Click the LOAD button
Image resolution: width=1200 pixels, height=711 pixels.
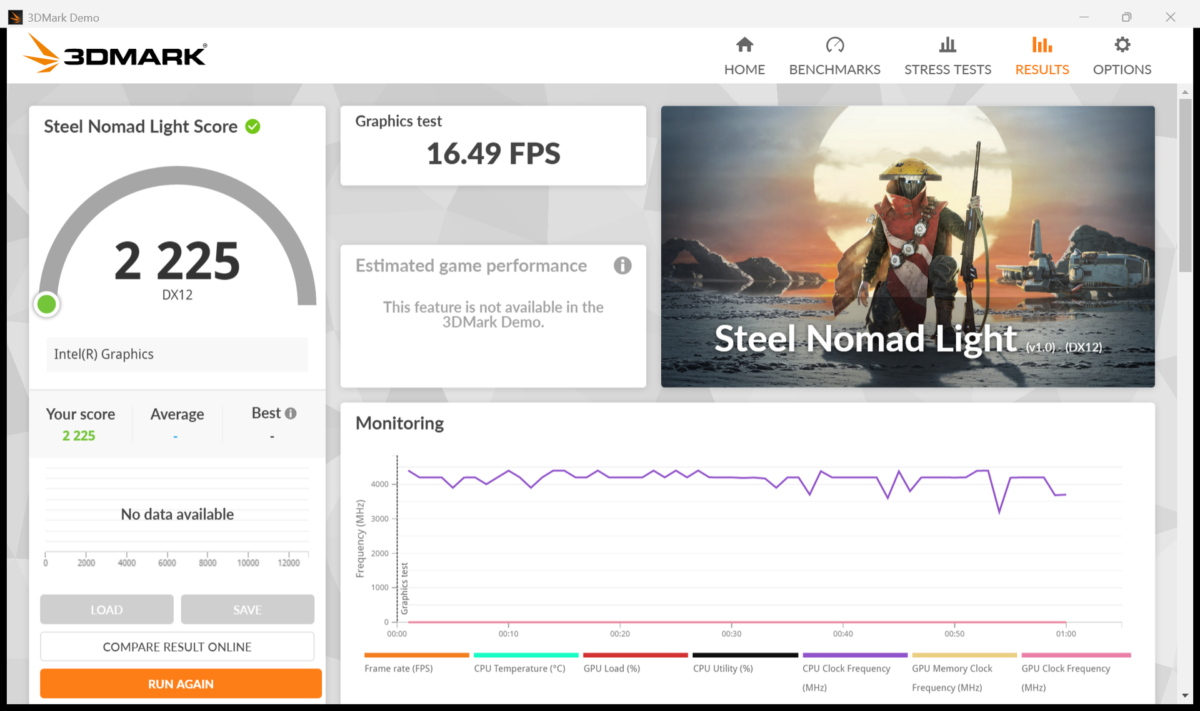pos(107,609)
